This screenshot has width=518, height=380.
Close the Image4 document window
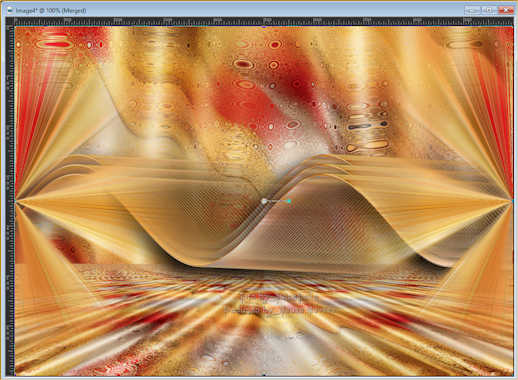click(x=506, y=11)
